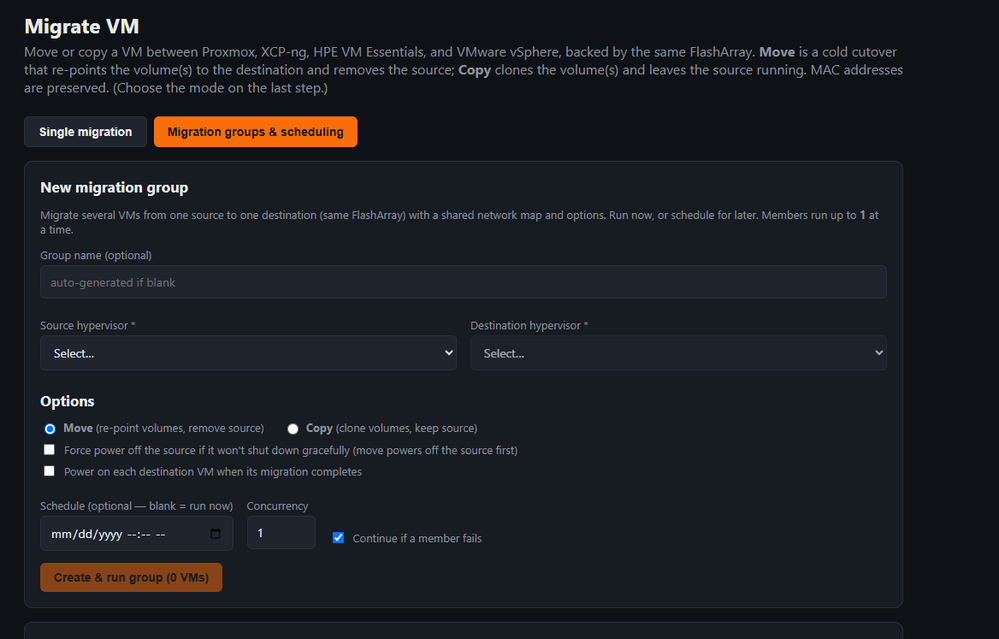Select the Move radio option
The width and height of the screenshot is (999, 639).
[x=50, y=429]
